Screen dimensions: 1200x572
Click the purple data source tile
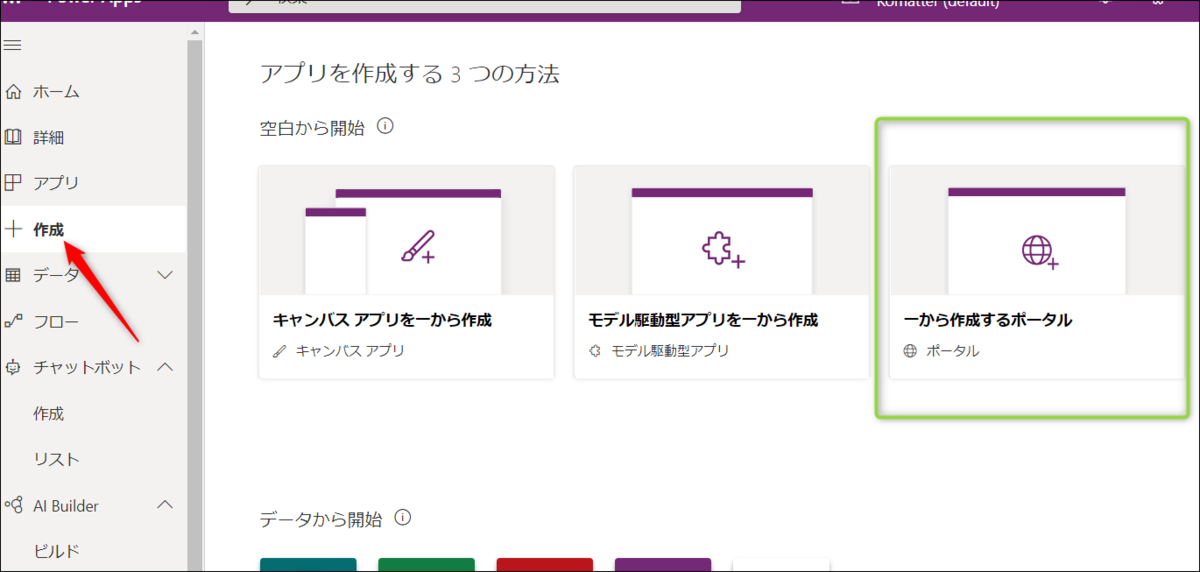pos(663,565)
